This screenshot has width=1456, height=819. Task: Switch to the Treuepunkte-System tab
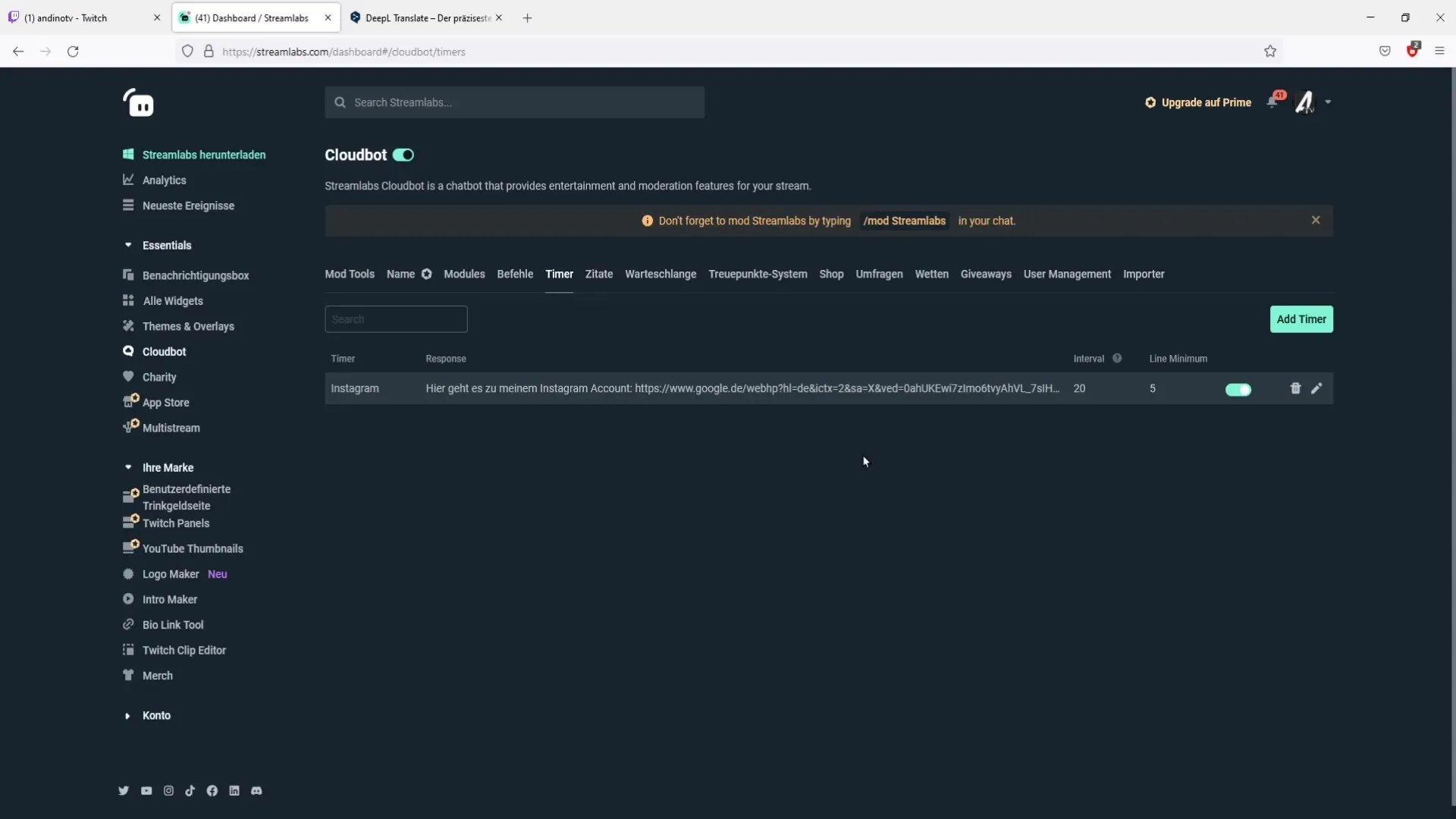click(758, 275)
